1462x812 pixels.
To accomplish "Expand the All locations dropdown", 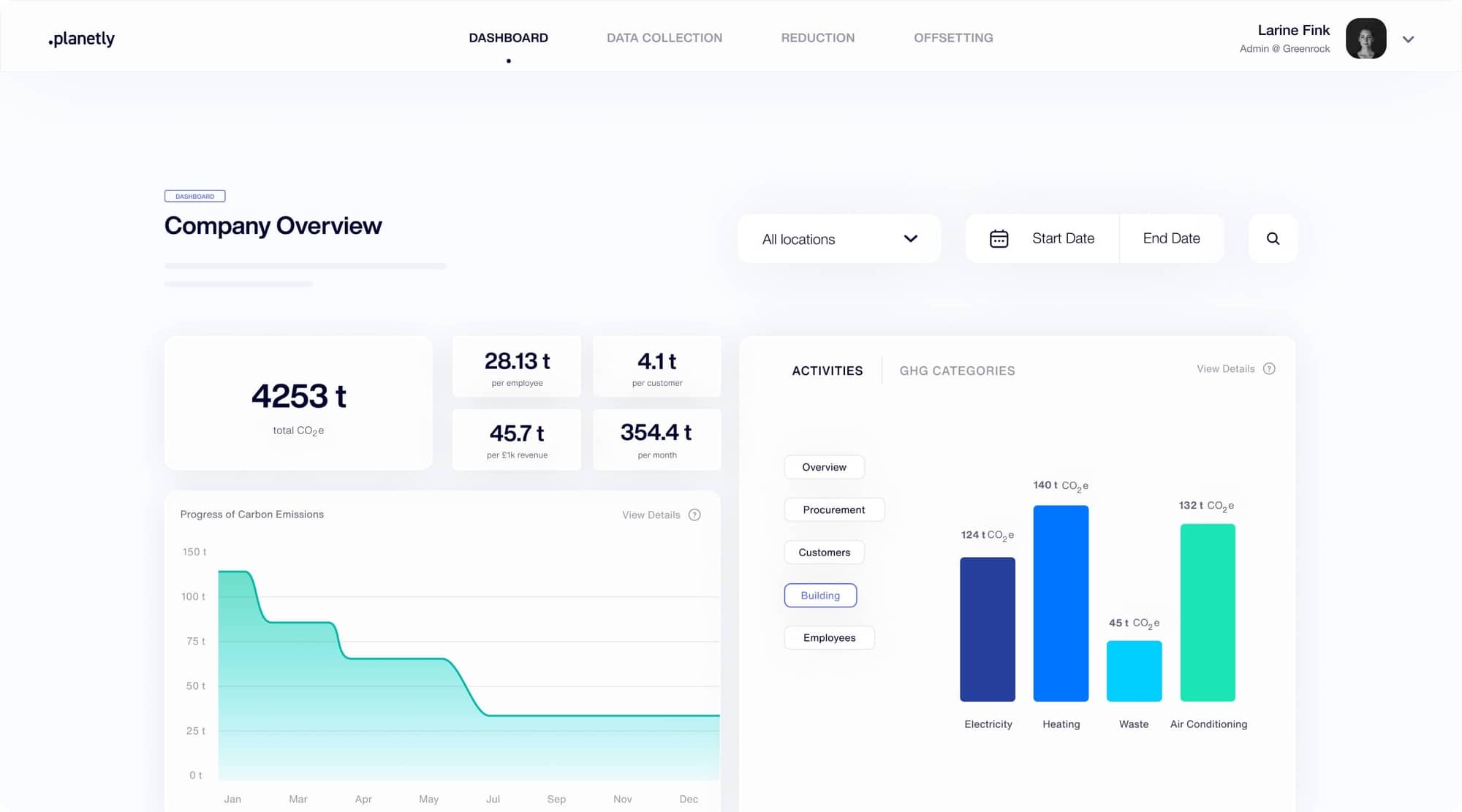I will tap(838, 238).
